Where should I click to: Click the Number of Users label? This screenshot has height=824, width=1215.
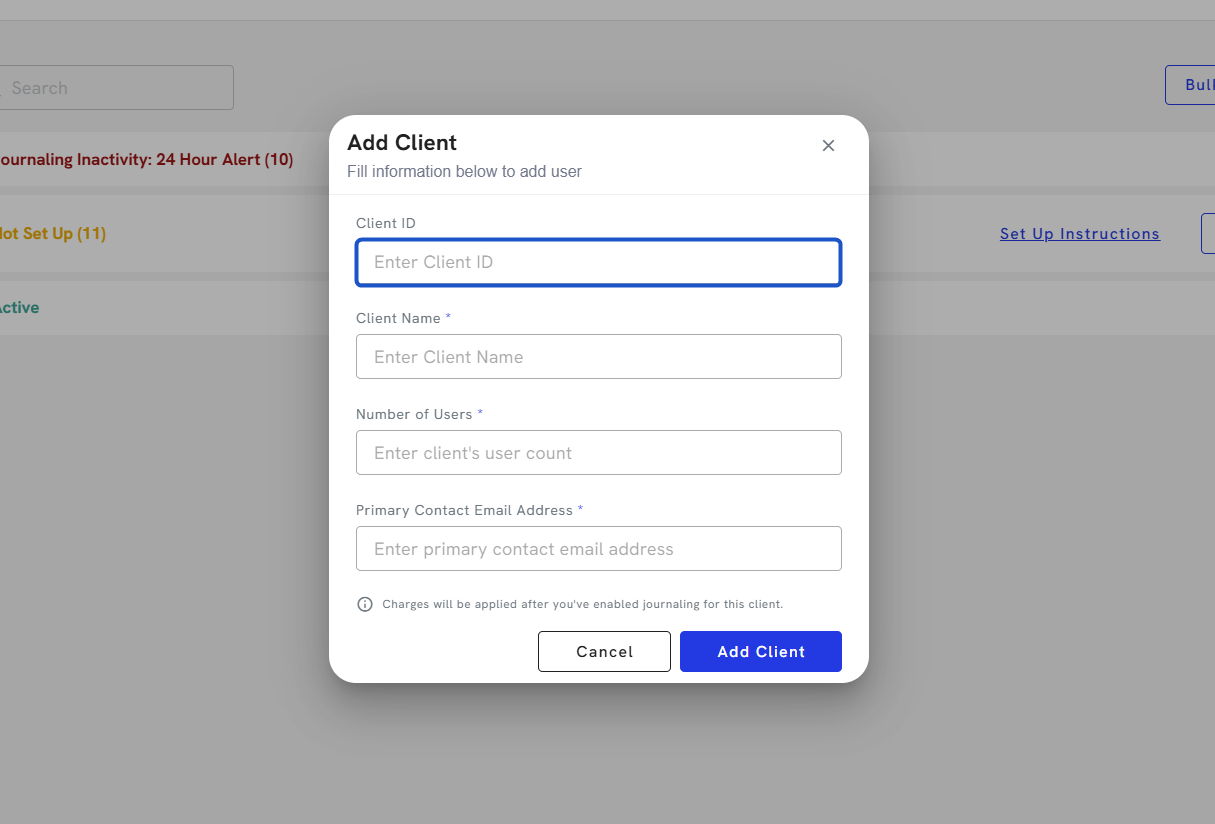[x=414, y=414]
